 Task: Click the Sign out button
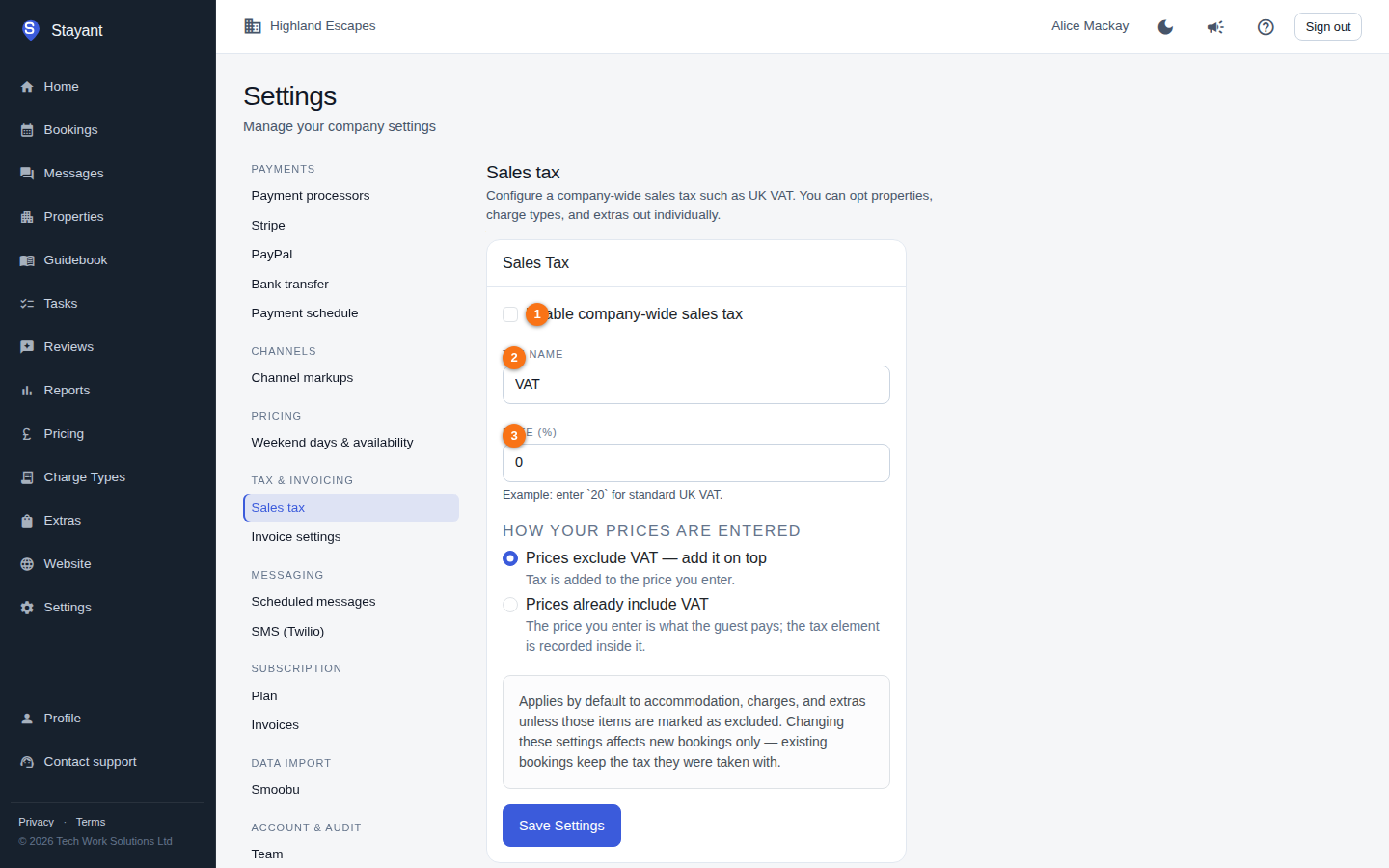pyautogui.click(x=1328, y=27)
